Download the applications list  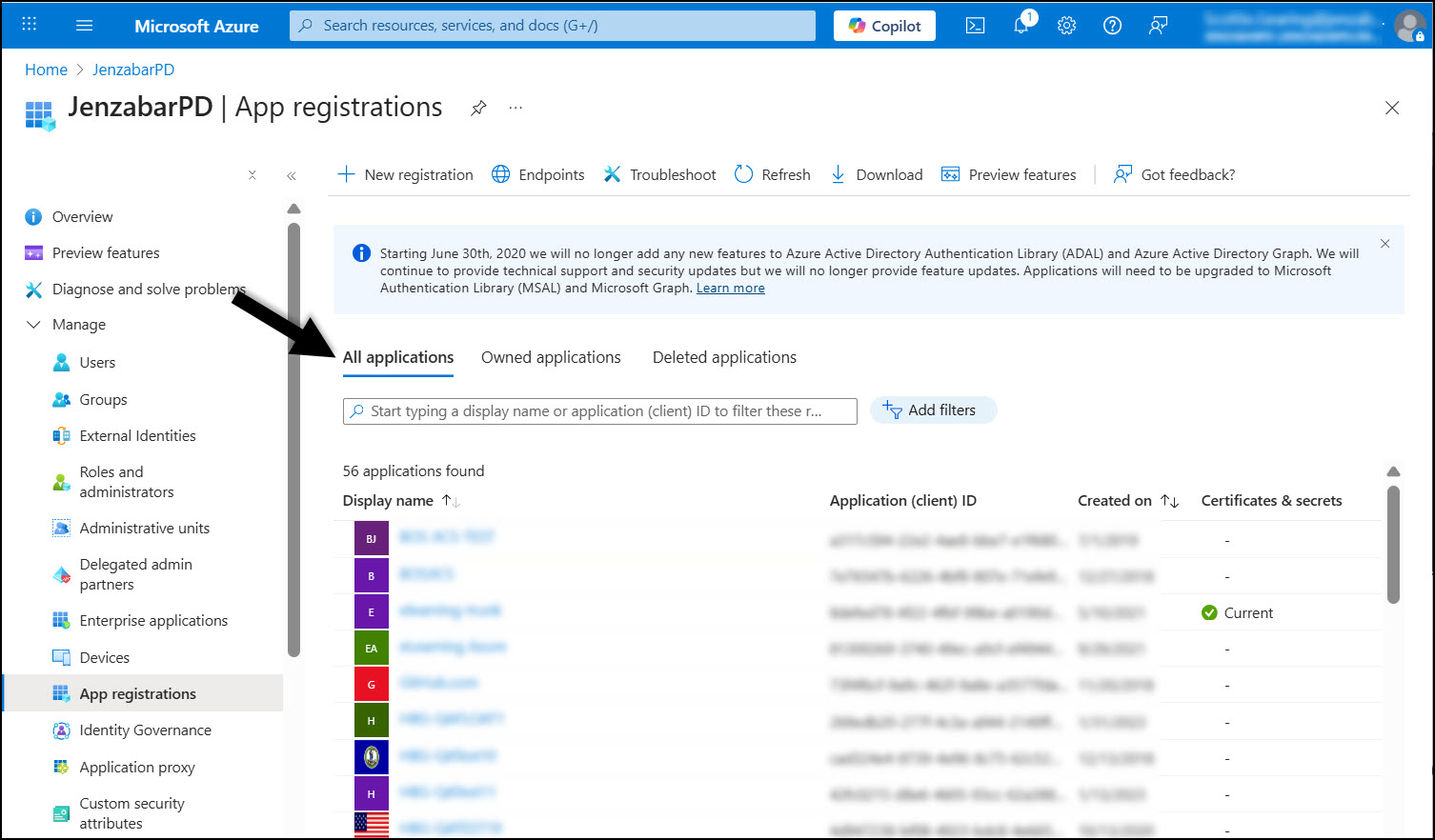point(876,174)
